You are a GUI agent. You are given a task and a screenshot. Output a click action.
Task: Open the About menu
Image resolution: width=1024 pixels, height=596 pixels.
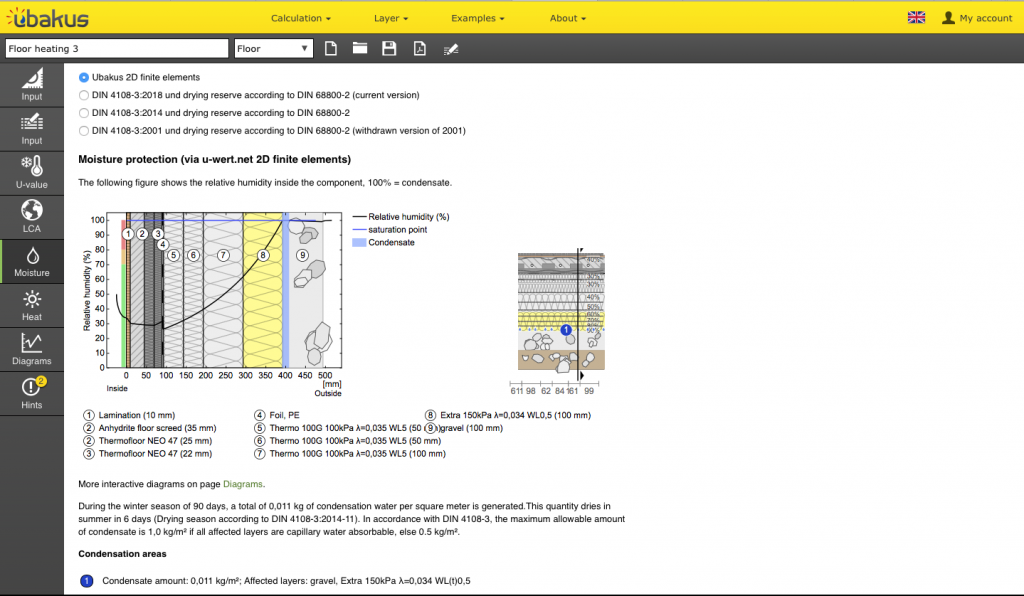tap(567, 18)
